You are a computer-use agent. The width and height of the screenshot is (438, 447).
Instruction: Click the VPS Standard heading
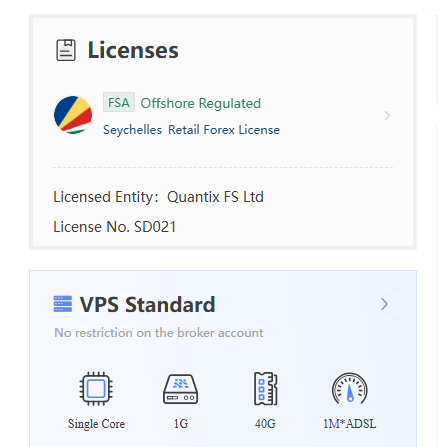coord(147,304)
